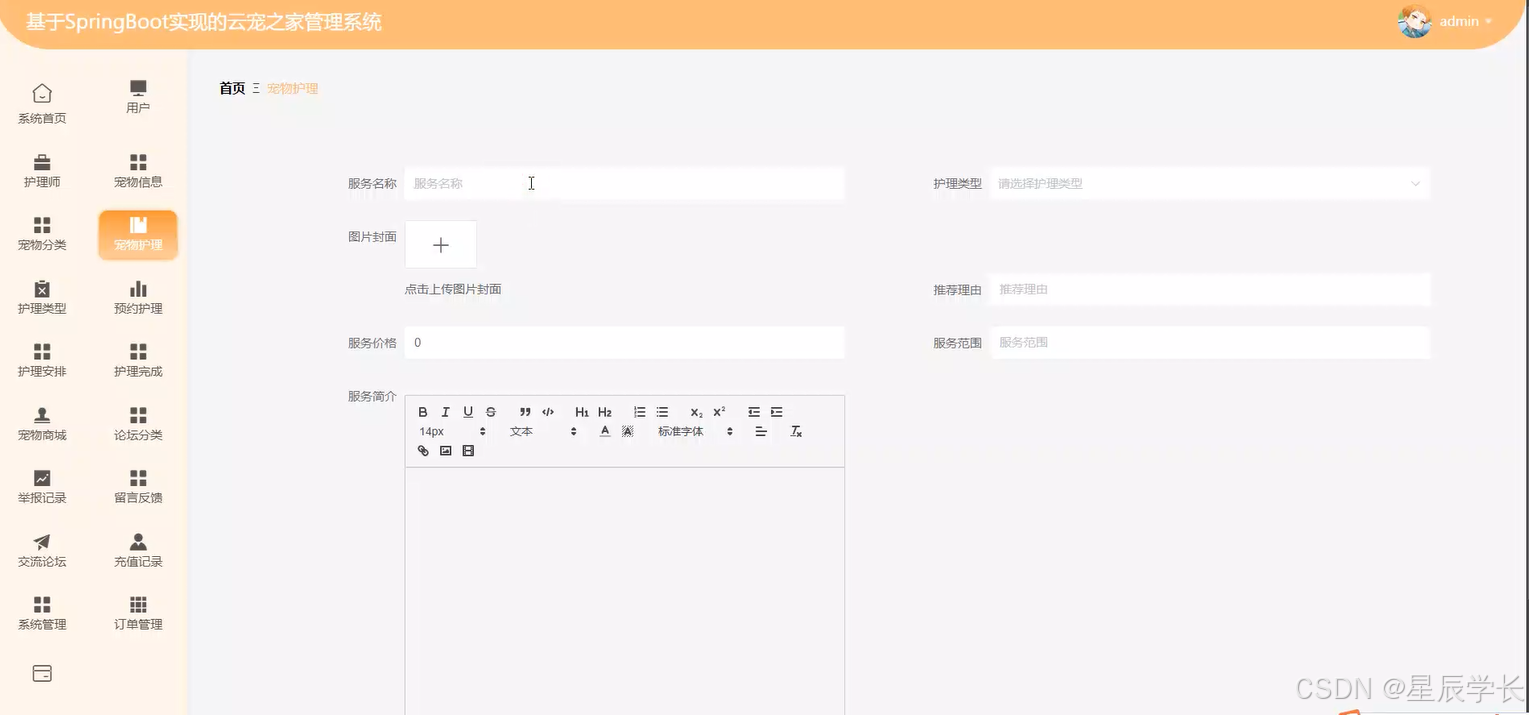Insert a video into the editor
1529x715 pixels.
tap(468, 451)
